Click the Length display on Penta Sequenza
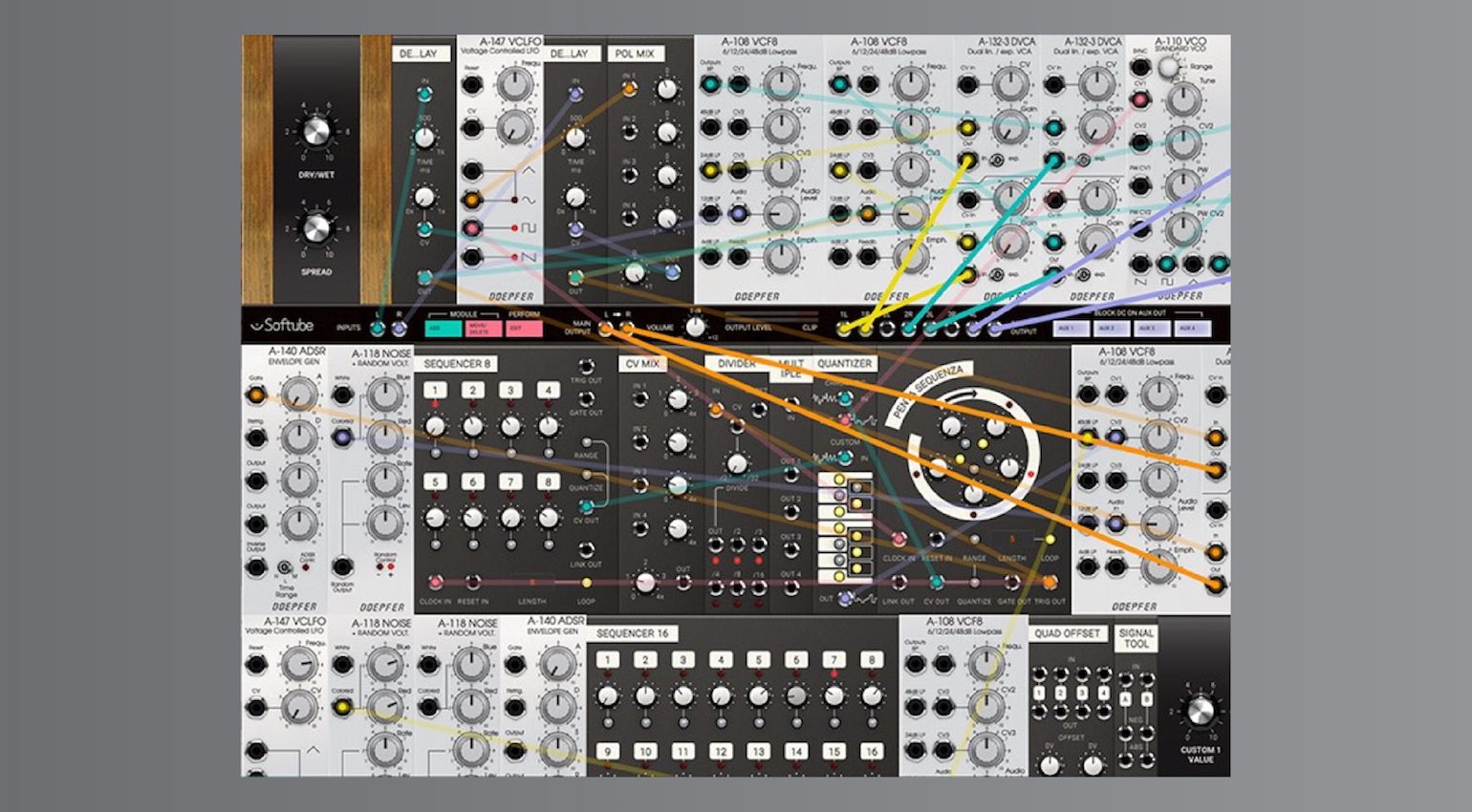The height and width of the screenshot is (812, 1472). [x=1012, y=540]
